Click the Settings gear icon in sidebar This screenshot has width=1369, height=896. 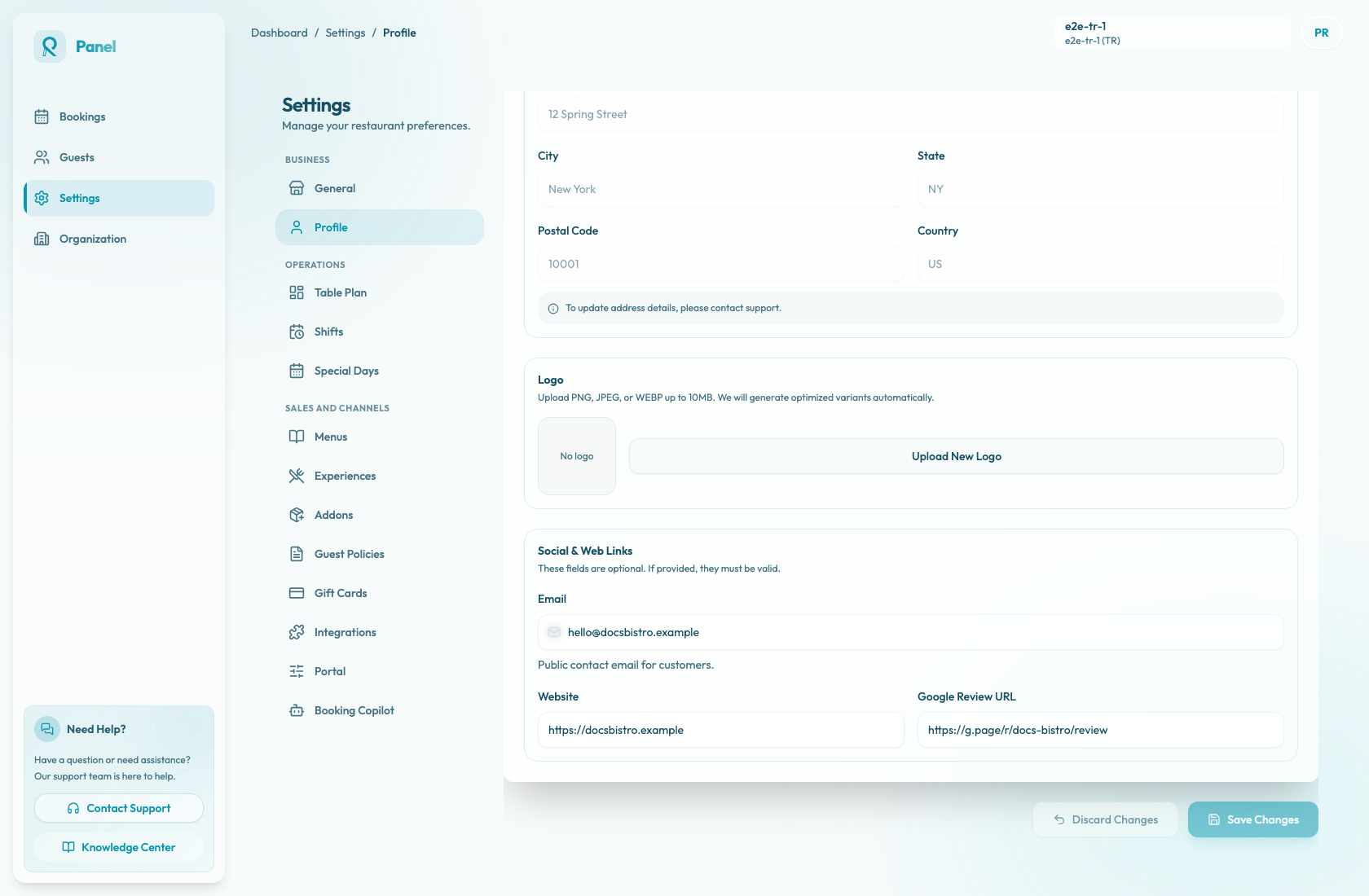pos(42,198)
